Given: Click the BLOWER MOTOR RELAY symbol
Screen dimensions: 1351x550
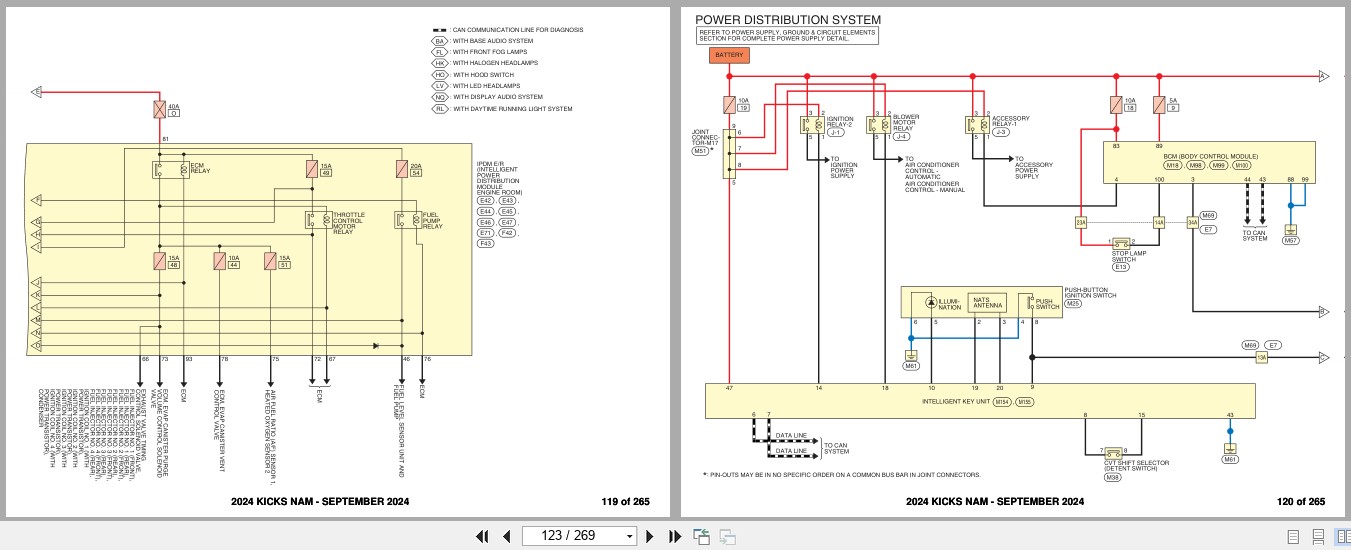Looking at the screenshot, I should pyautogui.click(x=878, y=125).
